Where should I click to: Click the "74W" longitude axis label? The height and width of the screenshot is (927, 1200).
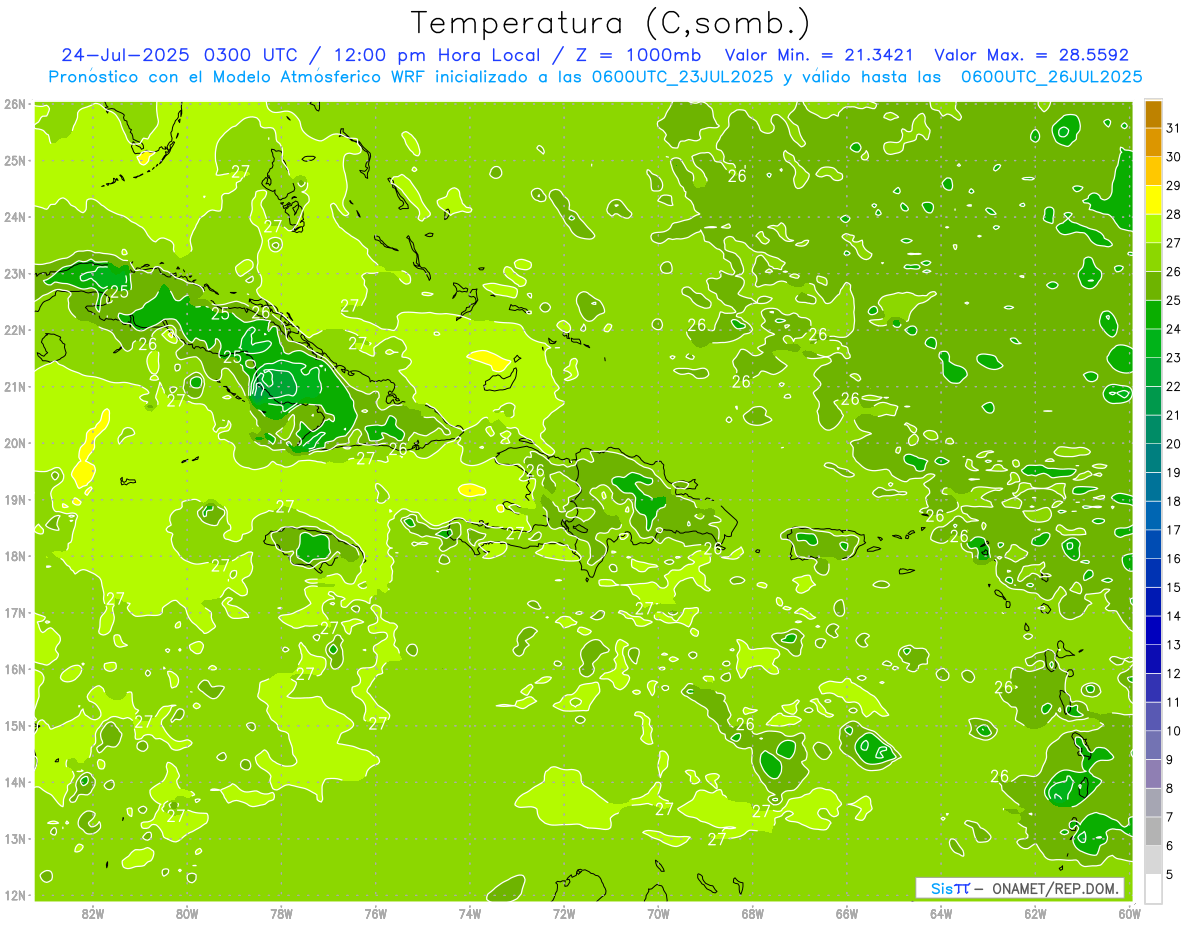coord(469,913)
